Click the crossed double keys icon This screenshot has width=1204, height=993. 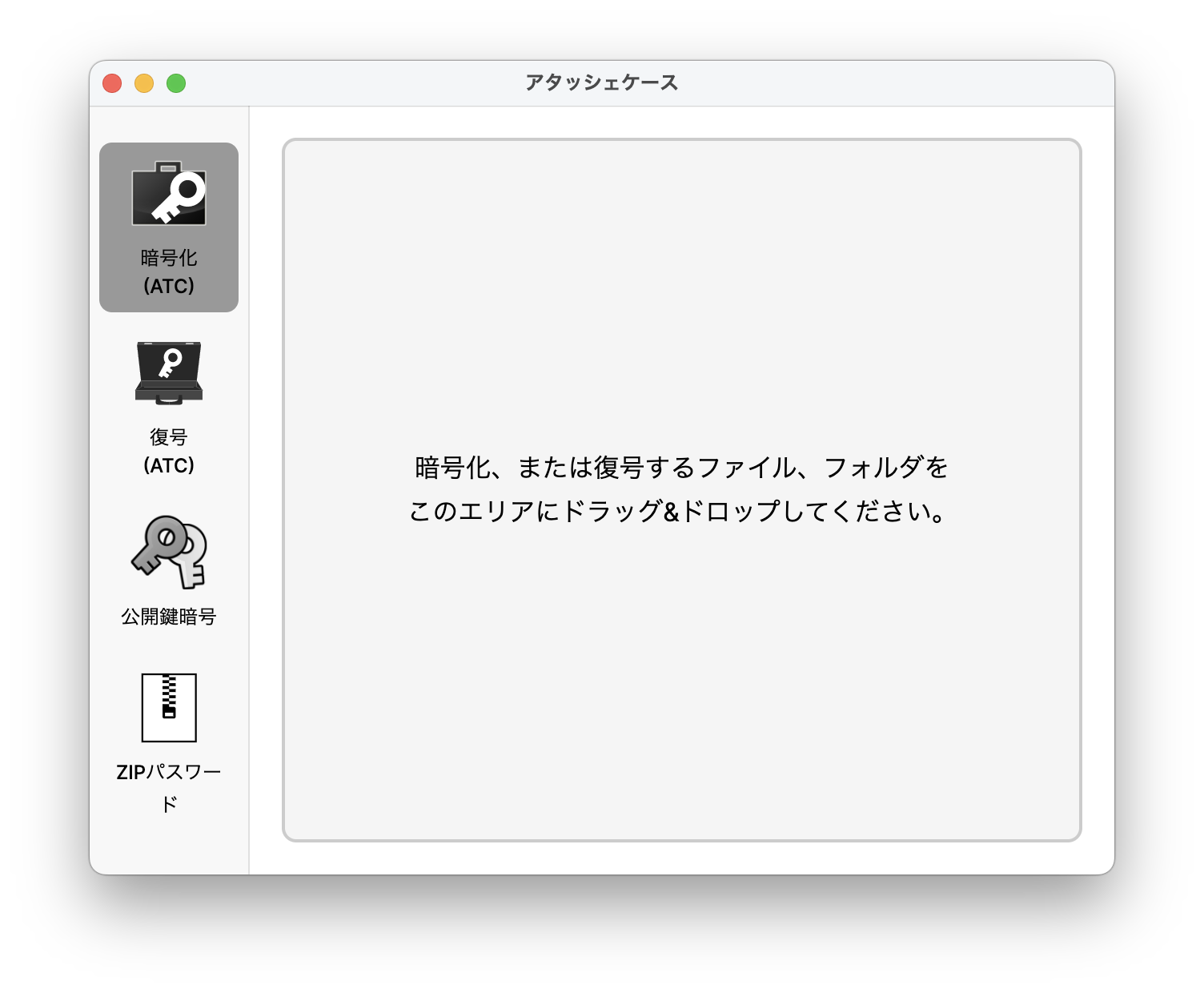[167, 553]
